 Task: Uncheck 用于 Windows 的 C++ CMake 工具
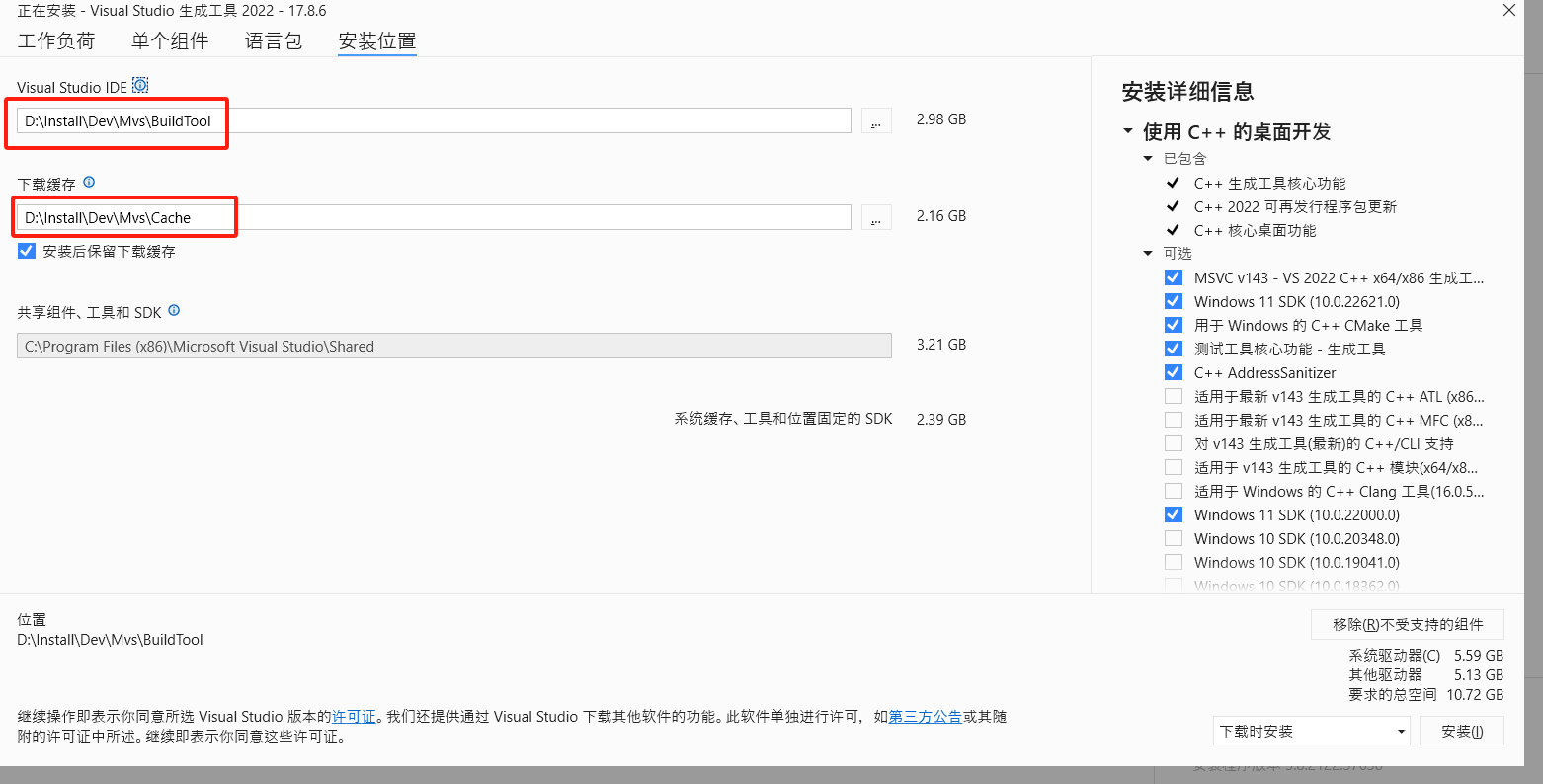(x=1174, y=326)
